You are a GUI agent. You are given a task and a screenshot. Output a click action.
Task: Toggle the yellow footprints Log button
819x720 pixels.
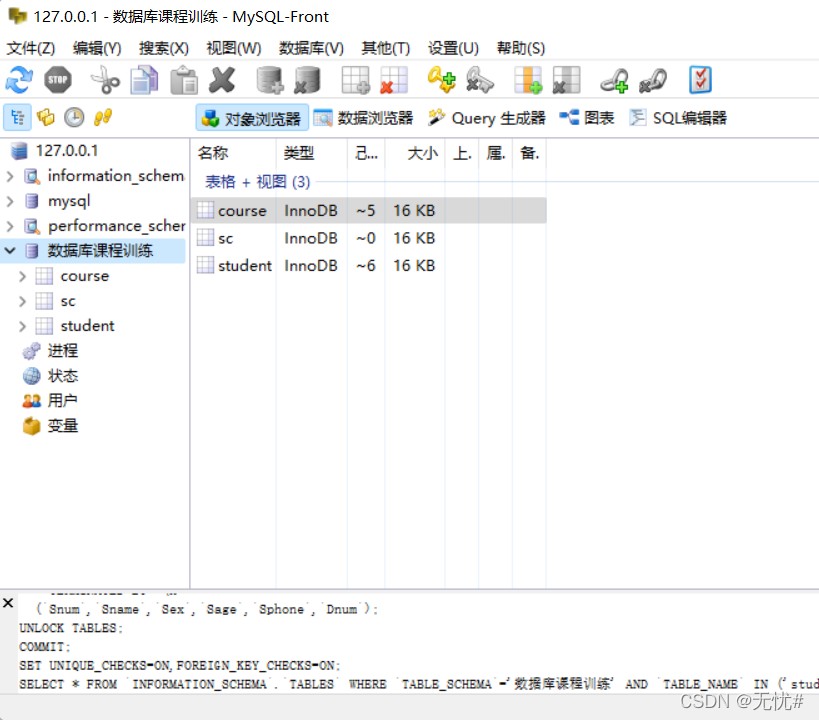[x=102, y=118]
